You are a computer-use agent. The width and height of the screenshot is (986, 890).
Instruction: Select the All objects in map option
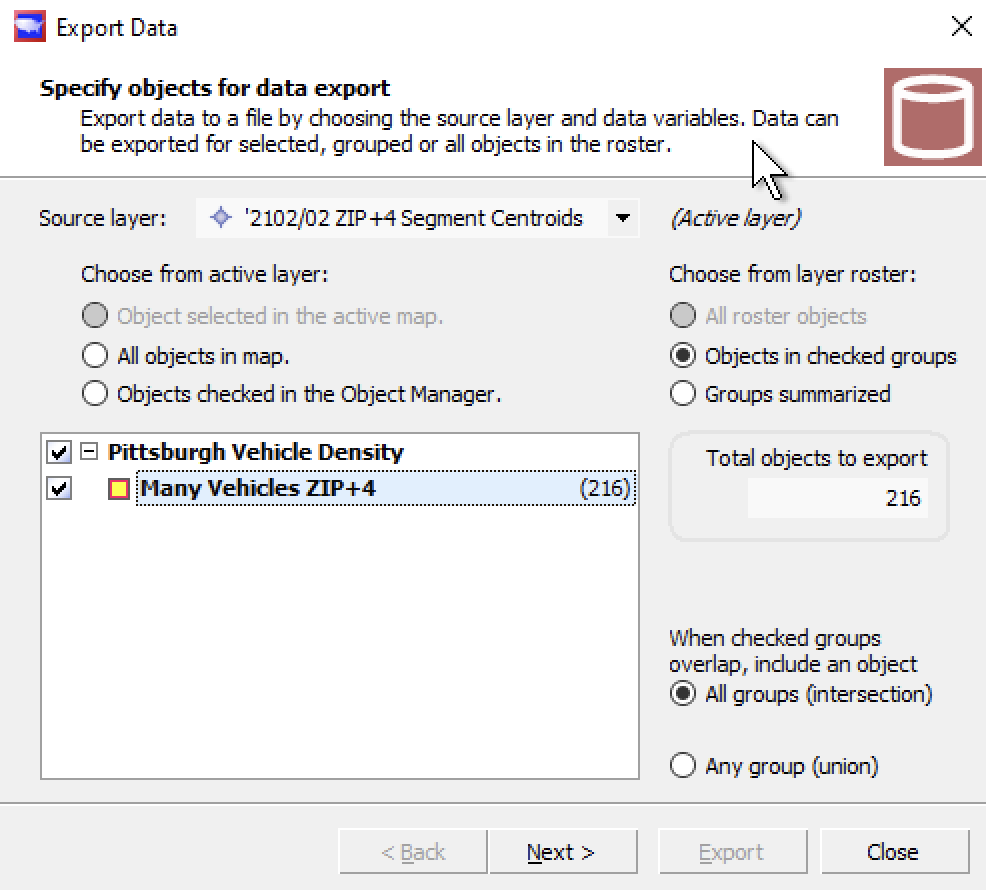(95, 355)
